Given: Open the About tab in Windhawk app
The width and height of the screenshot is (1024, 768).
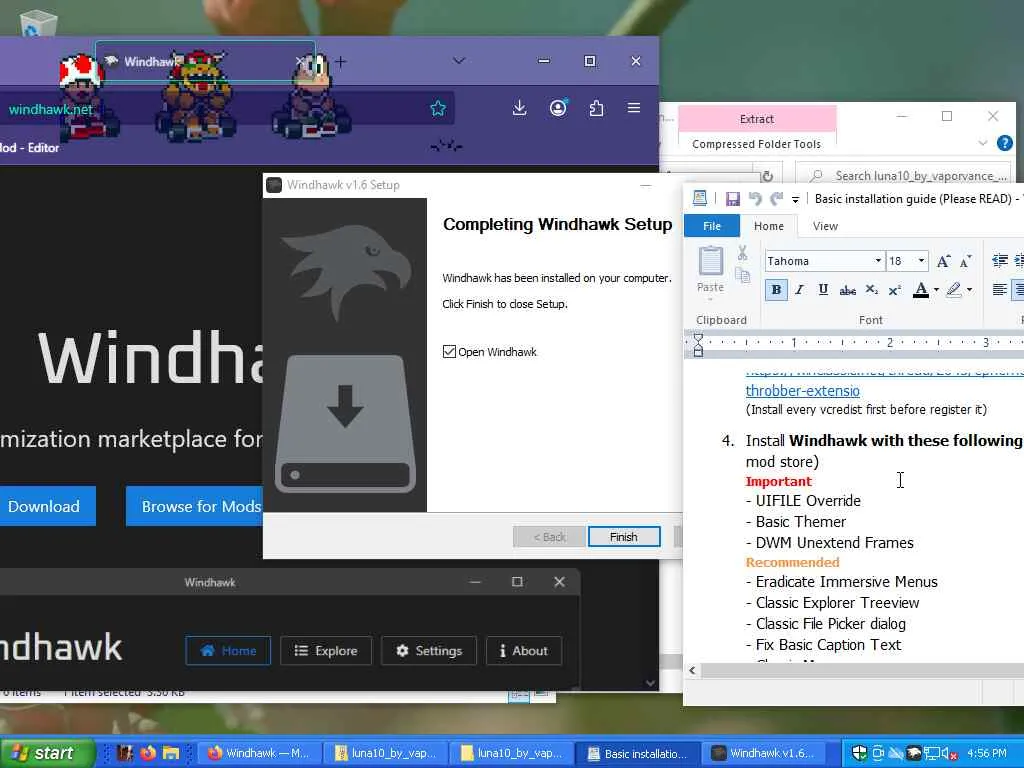Looking at the screenshot, I should (x=524, y=650).
